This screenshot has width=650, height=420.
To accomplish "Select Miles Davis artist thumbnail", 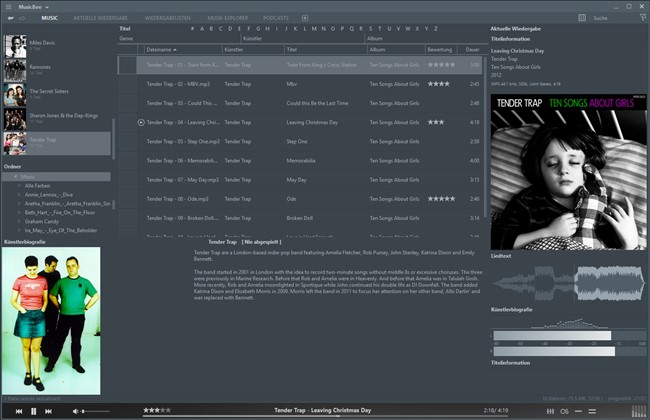I will pyautogui.click(x=15, y=46).
